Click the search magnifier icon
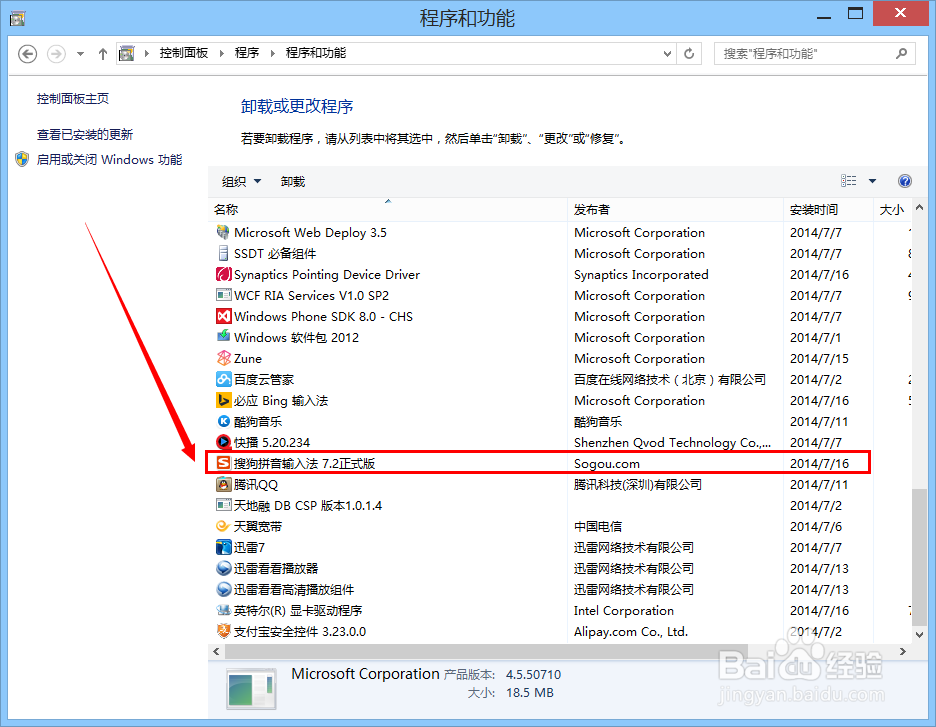936x727 pixels. click(901, 53)
